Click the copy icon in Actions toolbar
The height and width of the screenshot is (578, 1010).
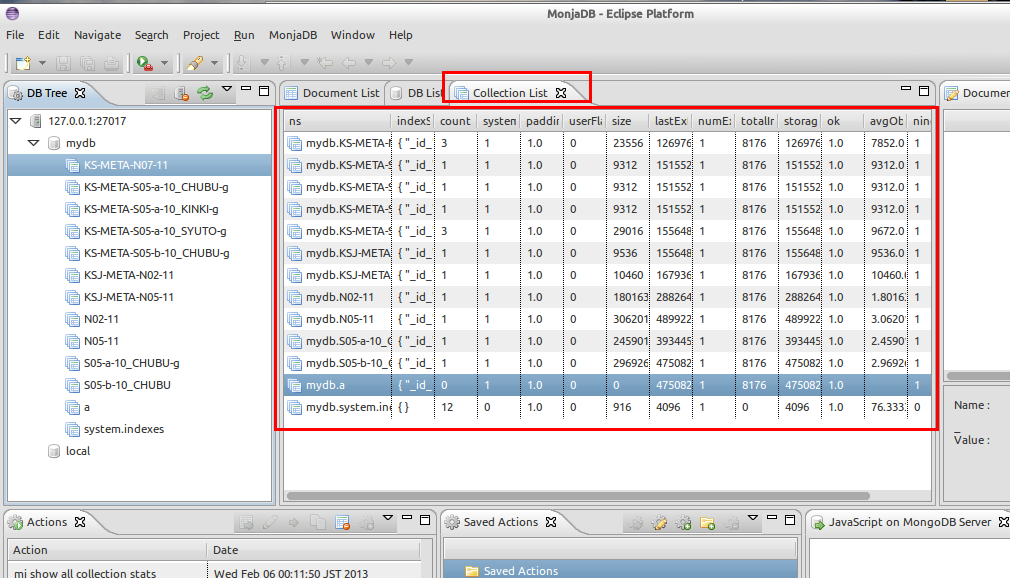318,523
